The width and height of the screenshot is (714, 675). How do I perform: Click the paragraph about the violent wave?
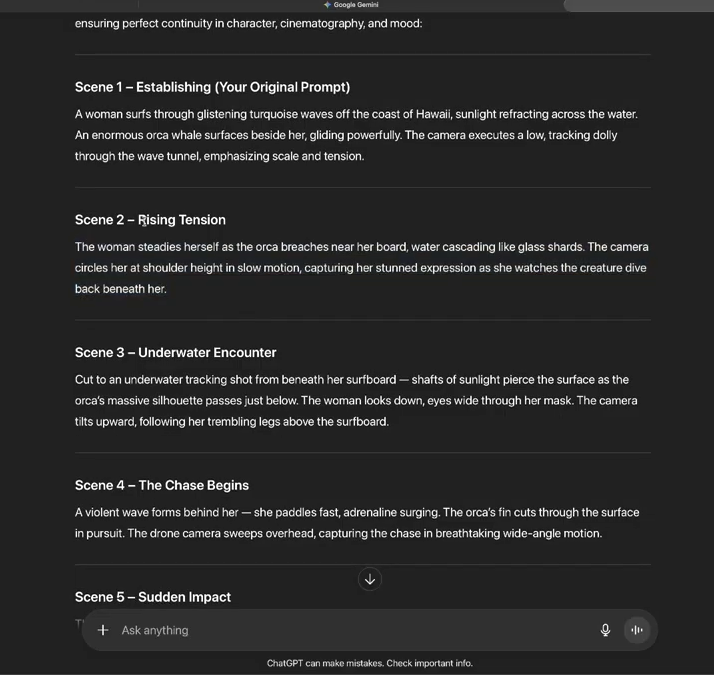pos(357,522)
